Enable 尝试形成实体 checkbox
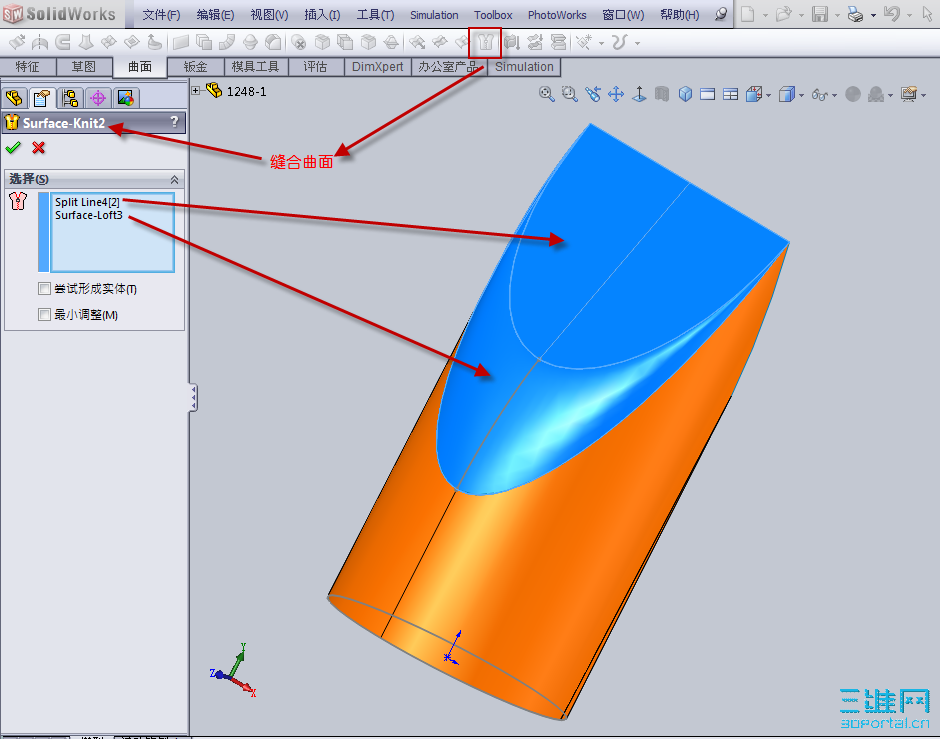Viewport: 940px width, 739px height. pyautogui.click(x=44, y=289)
